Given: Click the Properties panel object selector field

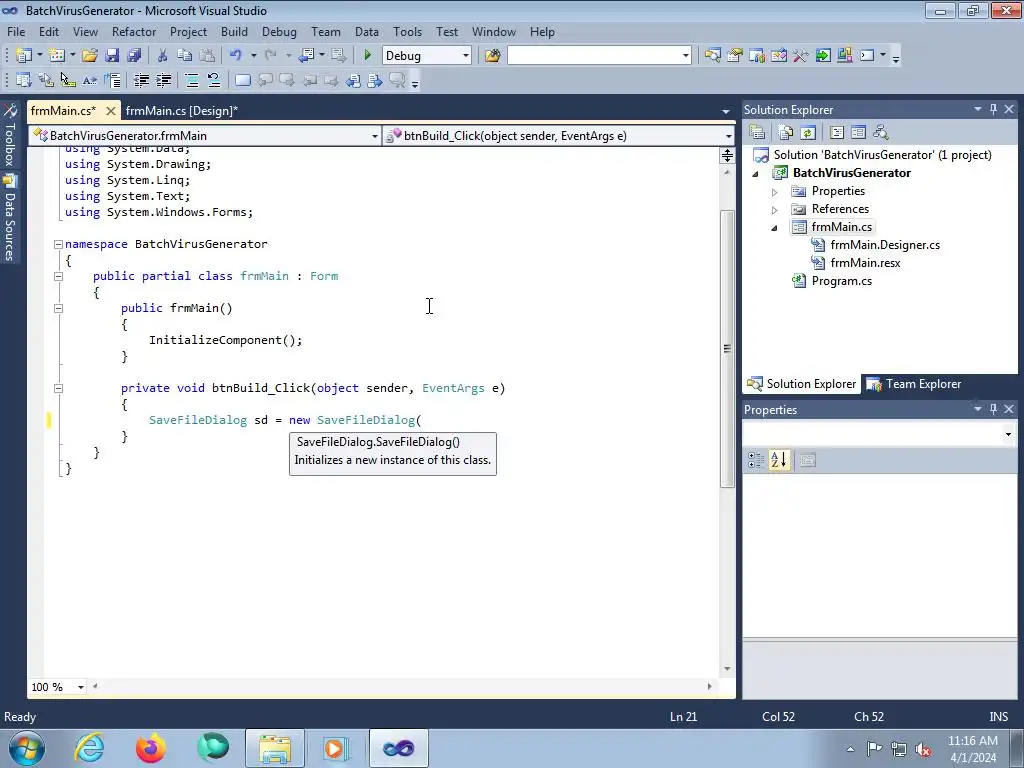Looking at the screenshot, I should click(879, 434).
